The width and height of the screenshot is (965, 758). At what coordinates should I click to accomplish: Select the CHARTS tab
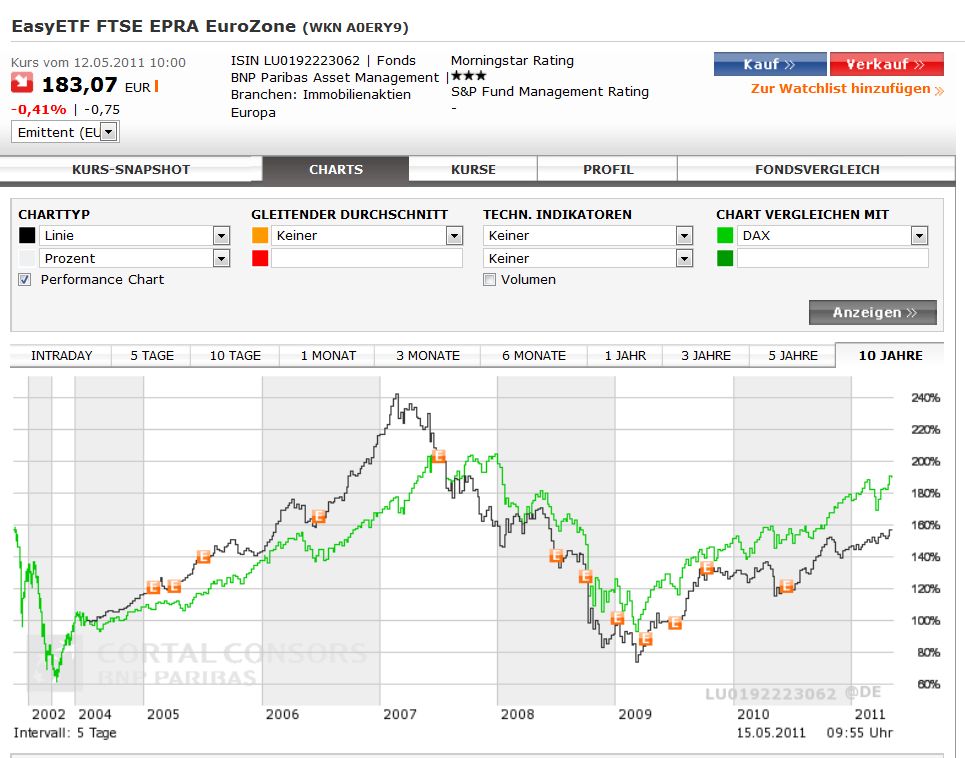(335, 169)
